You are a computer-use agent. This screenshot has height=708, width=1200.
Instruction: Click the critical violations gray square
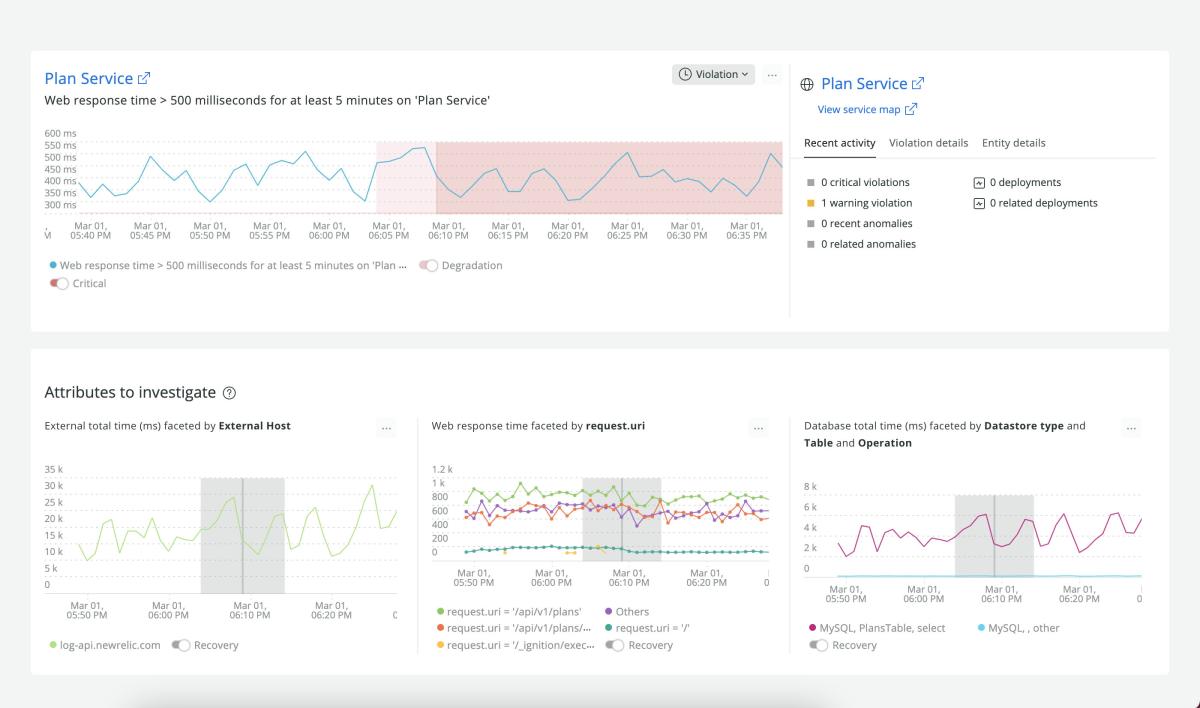pyautogui.click(x=811, y=183)
